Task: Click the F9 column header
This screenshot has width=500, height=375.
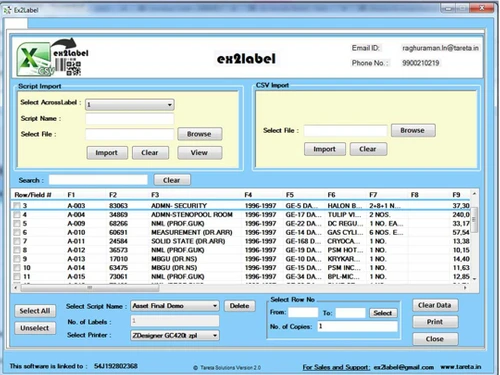Action: [456, 195]
